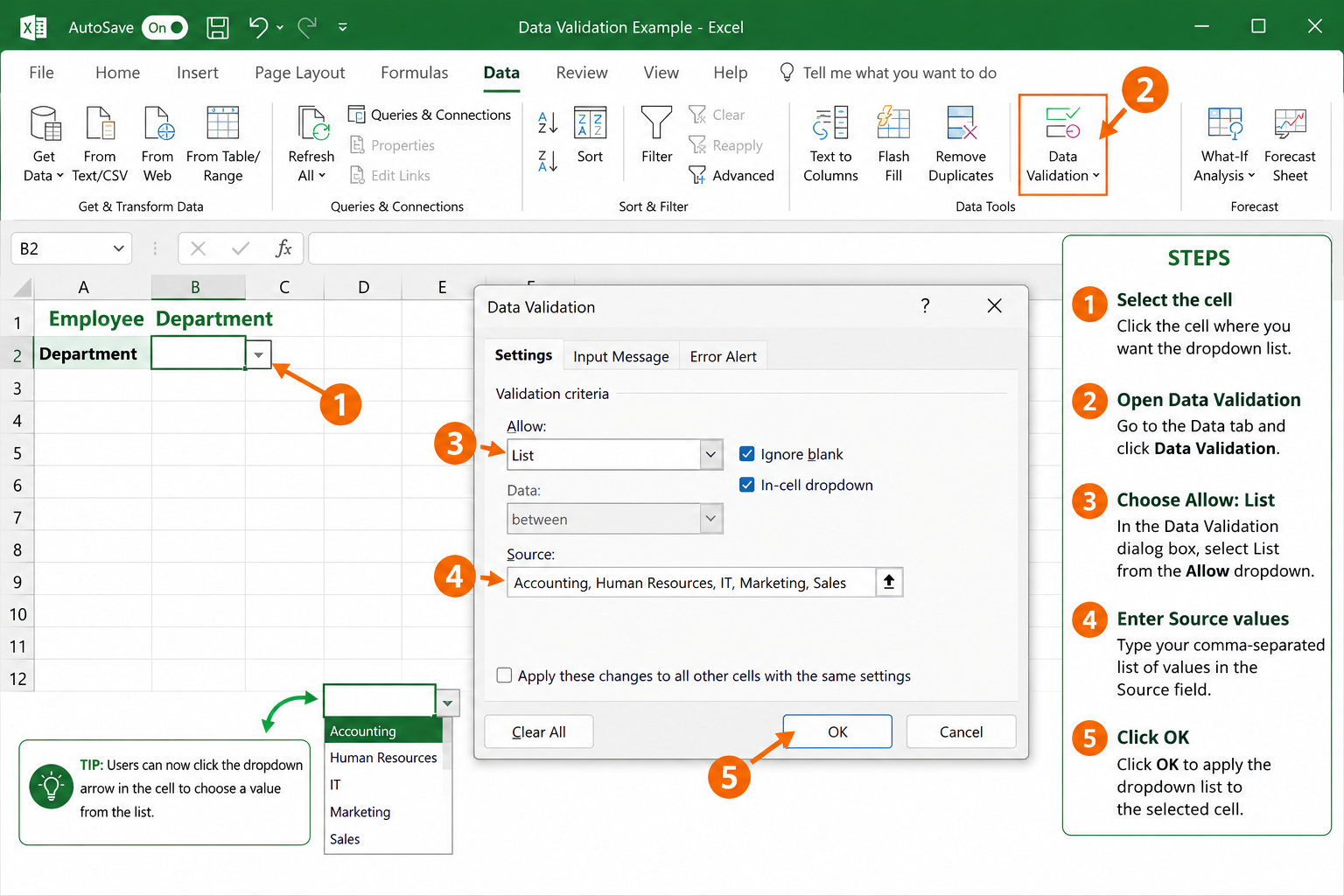
Task: Open the Allow dropdown list
Action: tap(710, 454)
